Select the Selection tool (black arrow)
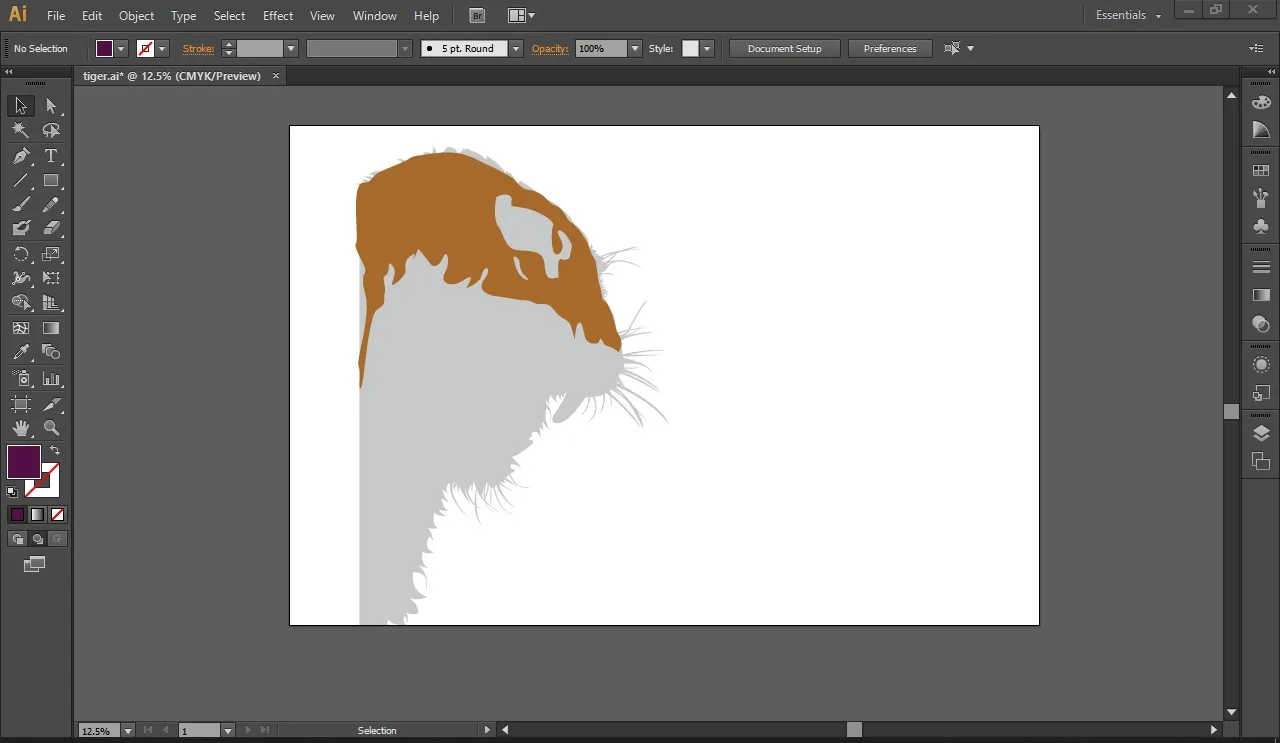Viewport: 1280px width, 743px height. (x=21, y=106)
